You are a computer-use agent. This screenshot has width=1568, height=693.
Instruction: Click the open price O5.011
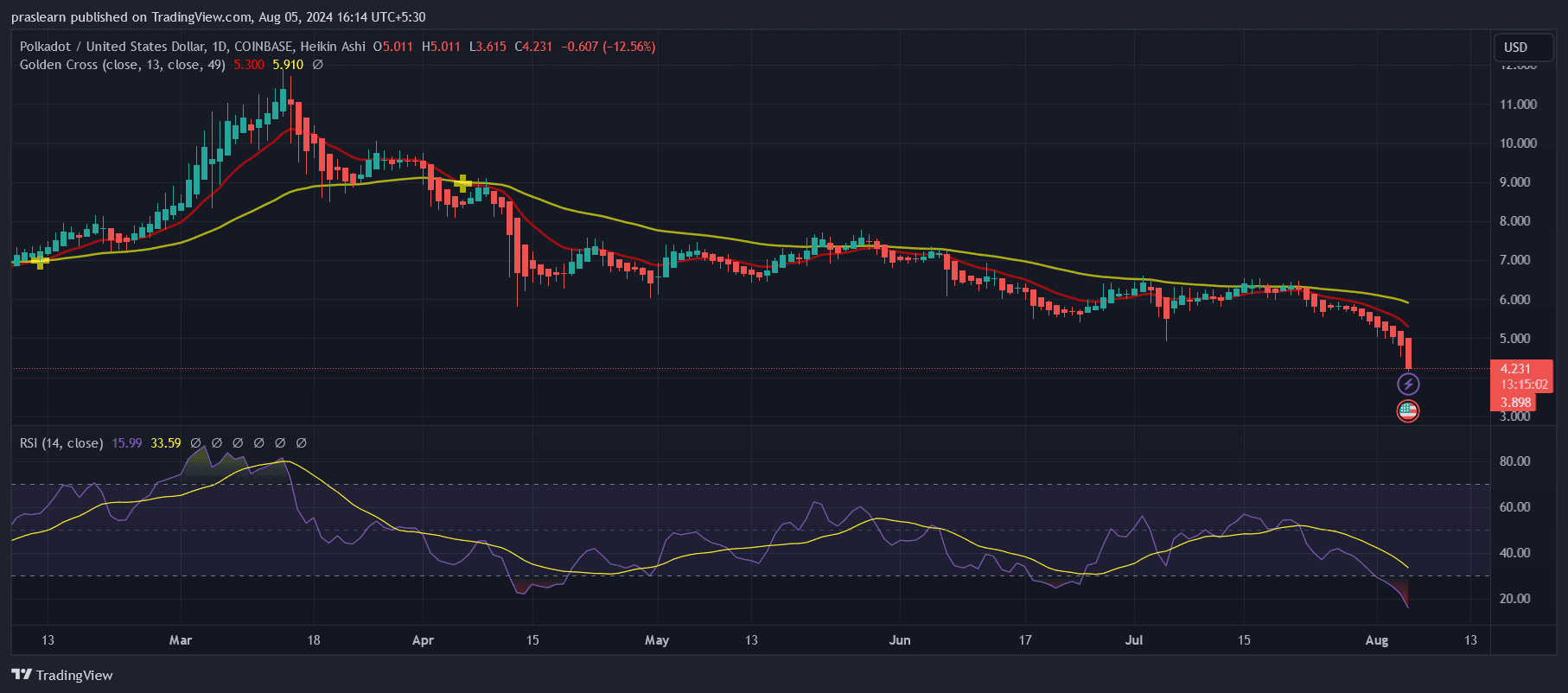[393, 47]
